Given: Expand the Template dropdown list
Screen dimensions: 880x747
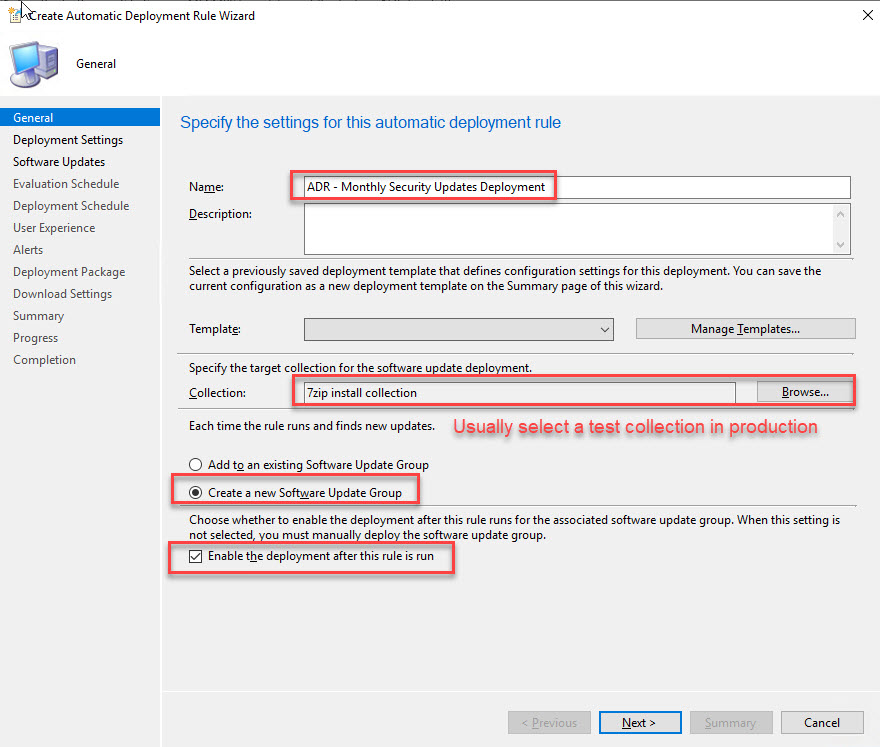Looking at the screenshot, I should coord(605,329).
